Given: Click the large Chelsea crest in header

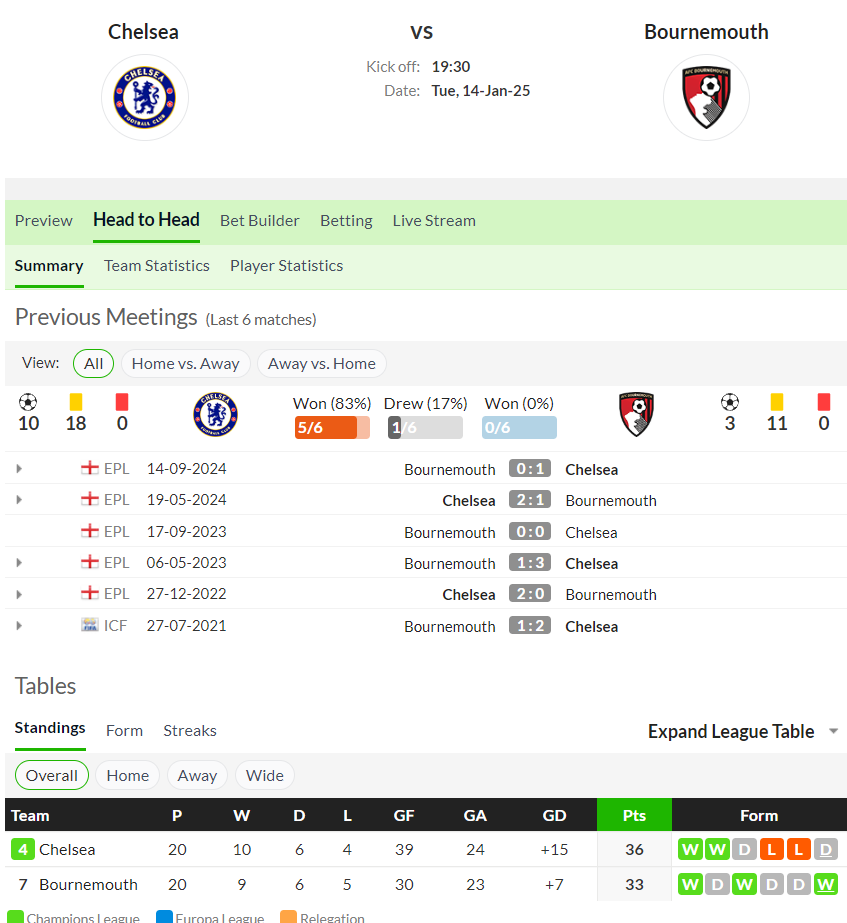Looking at the screenshot, I should (x=145, y=98).
